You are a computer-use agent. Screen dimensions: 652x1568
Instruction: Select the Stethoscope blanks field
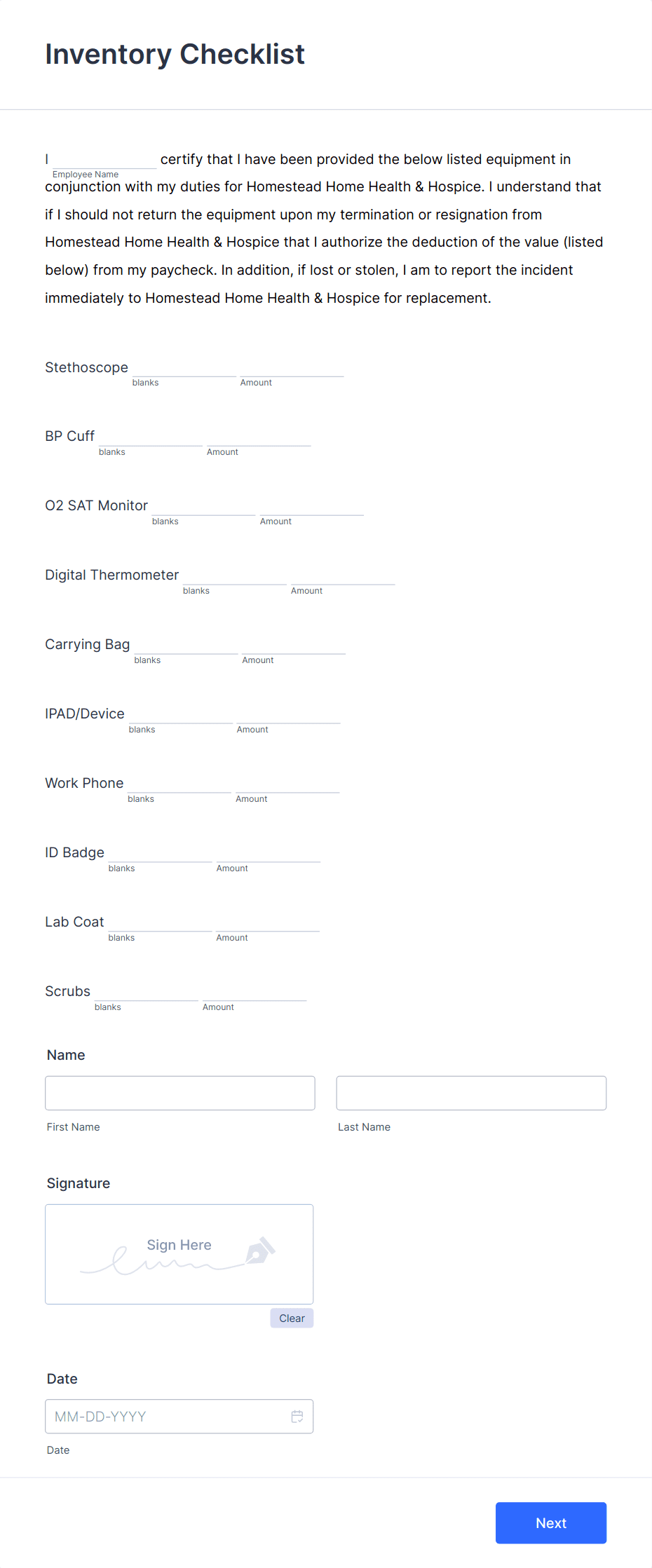point(184,372)
